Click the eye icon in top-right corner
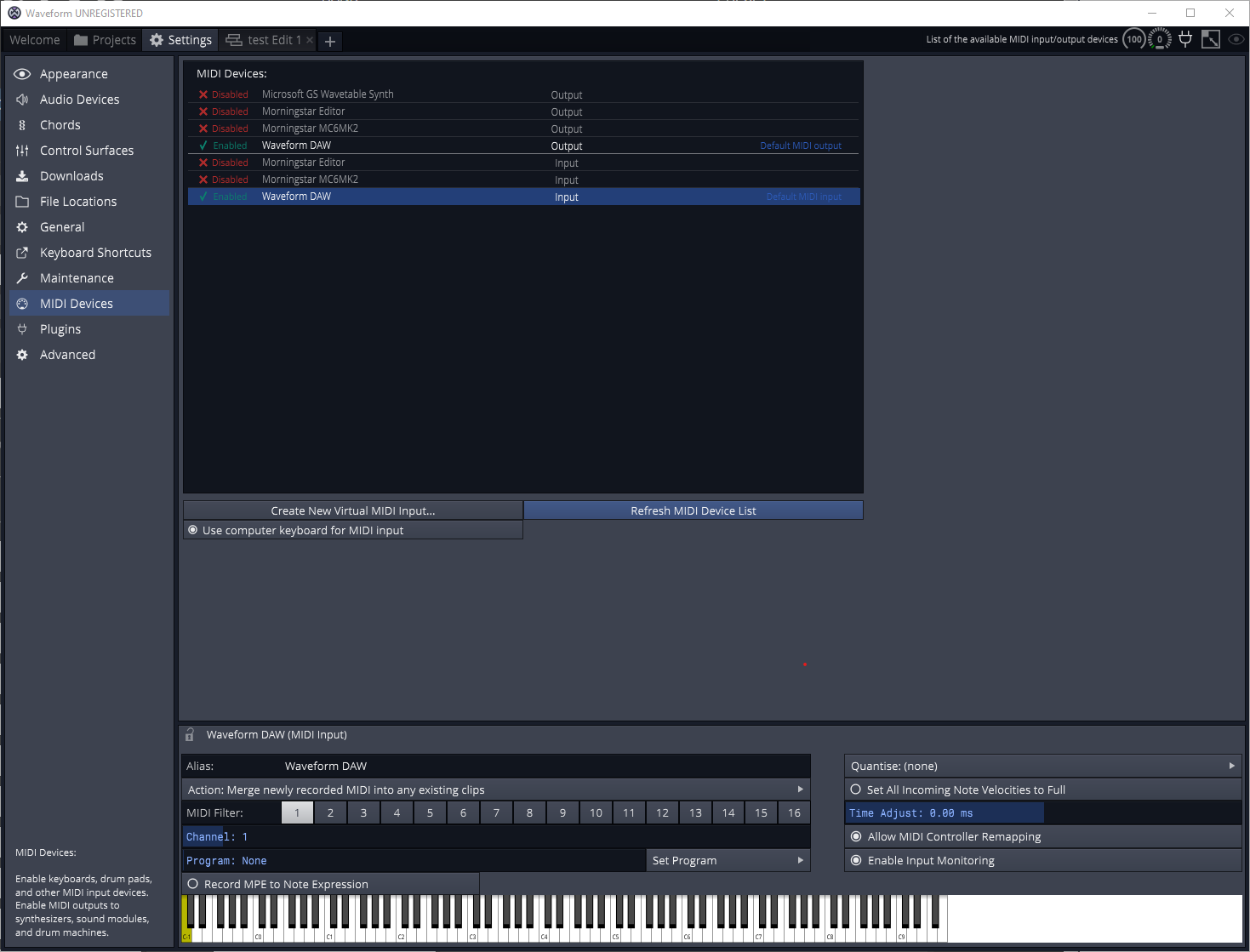This screenshot has height=952, width=1250. (x=1236, y=39)
